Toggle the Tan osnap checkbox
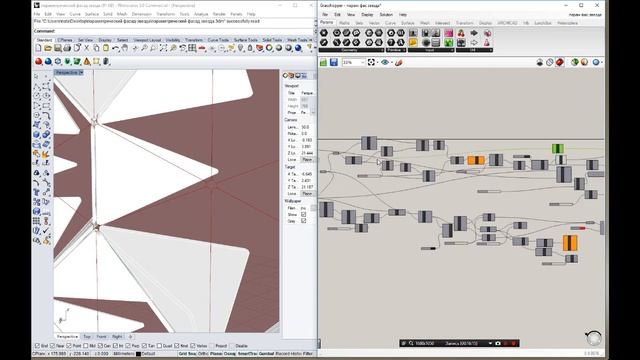The image size is (640, 360). tap(144, 346)
